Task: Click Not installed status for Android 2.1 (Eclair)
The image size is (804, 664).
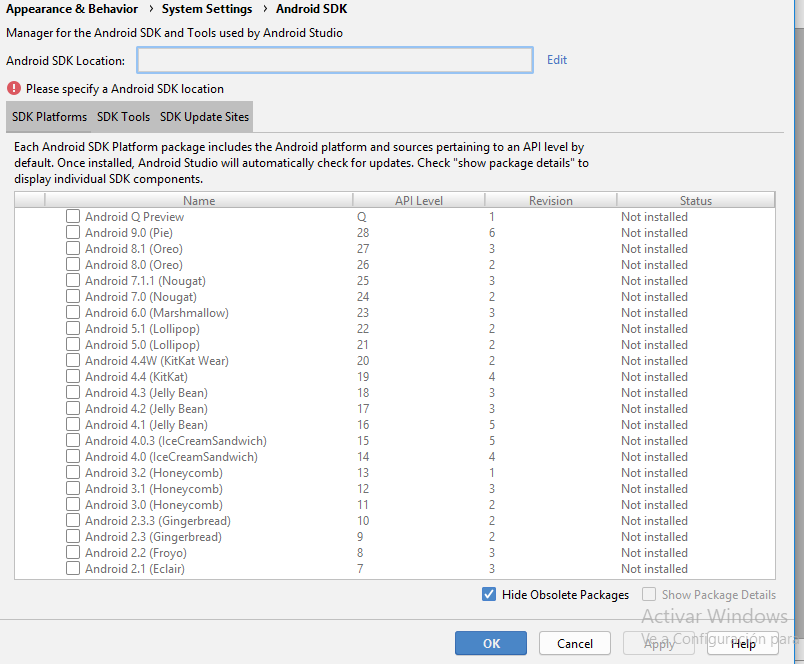Action: tap(654, 569)
